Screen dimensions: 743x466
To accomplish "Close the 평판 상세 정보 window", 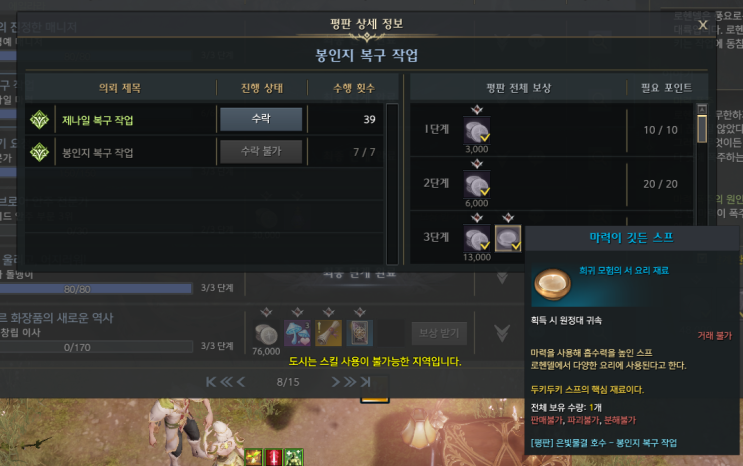I will click(x=702, y=25).
